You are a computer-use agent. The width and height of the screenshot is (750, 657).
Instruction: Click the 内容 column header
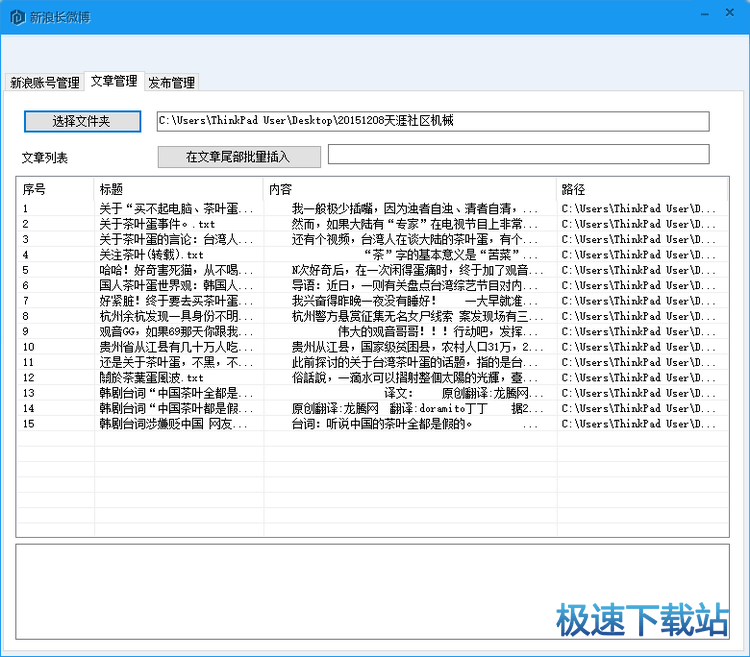(410, 189)
